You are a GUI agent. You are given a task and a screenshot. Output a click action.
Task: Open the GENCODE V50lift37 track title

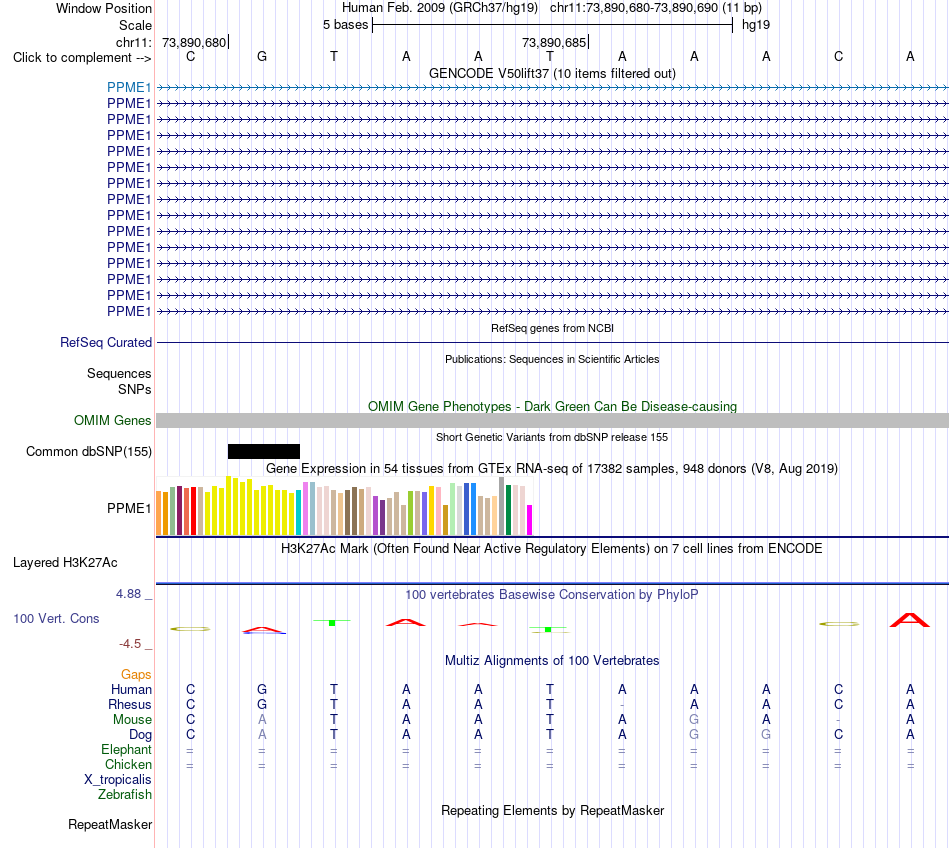552,73
